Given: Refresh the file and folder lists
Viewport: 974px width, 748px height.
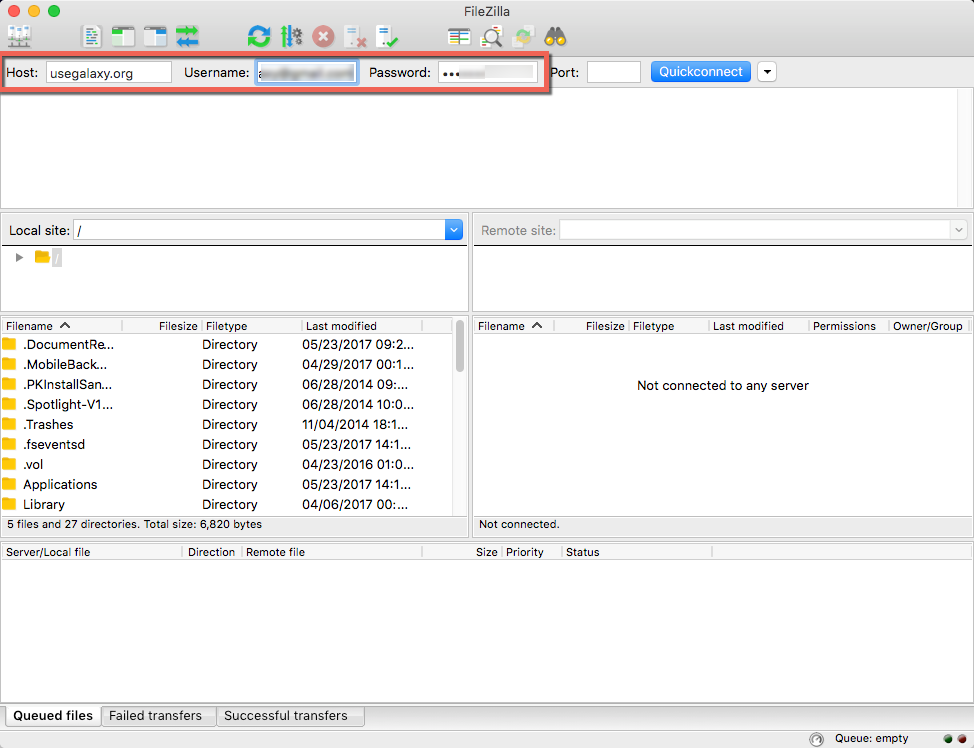Looking at the screenshot, I should pos(258,37).
